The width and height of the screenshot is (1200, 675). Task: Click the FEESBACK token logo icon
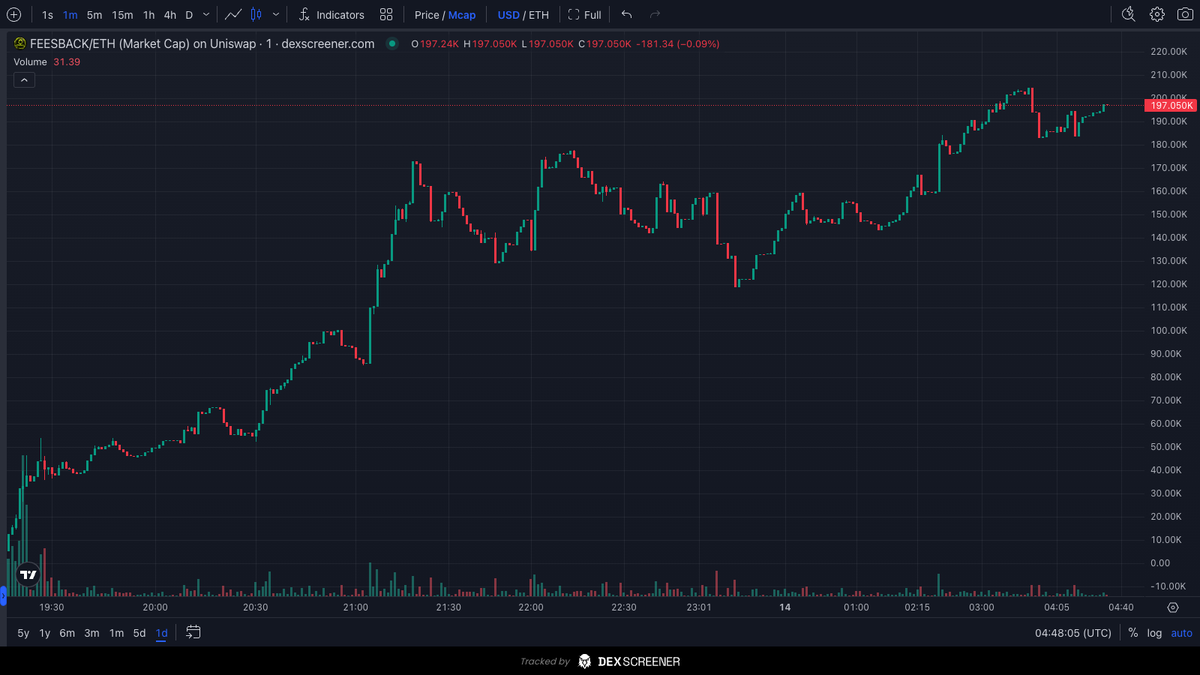click(19, 44)
